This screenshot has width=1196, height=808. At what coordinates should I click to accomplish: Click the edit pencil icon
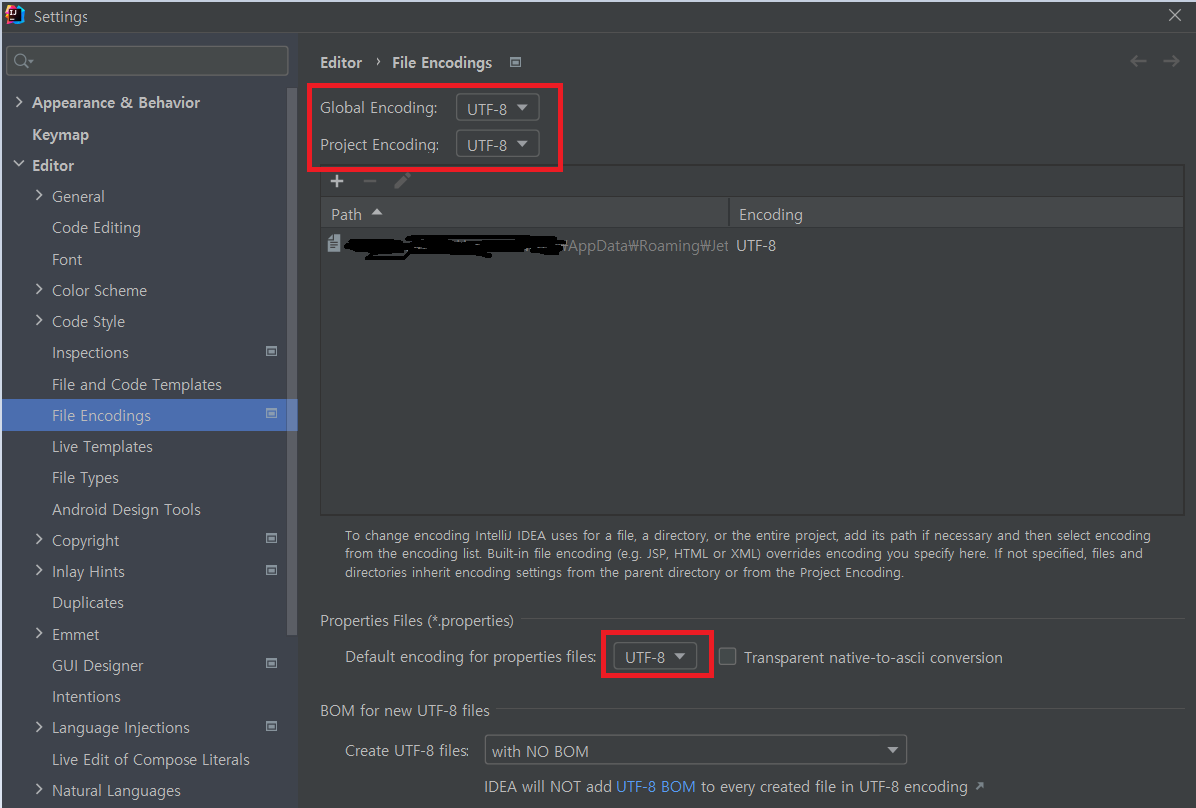(x=403, y=181)
